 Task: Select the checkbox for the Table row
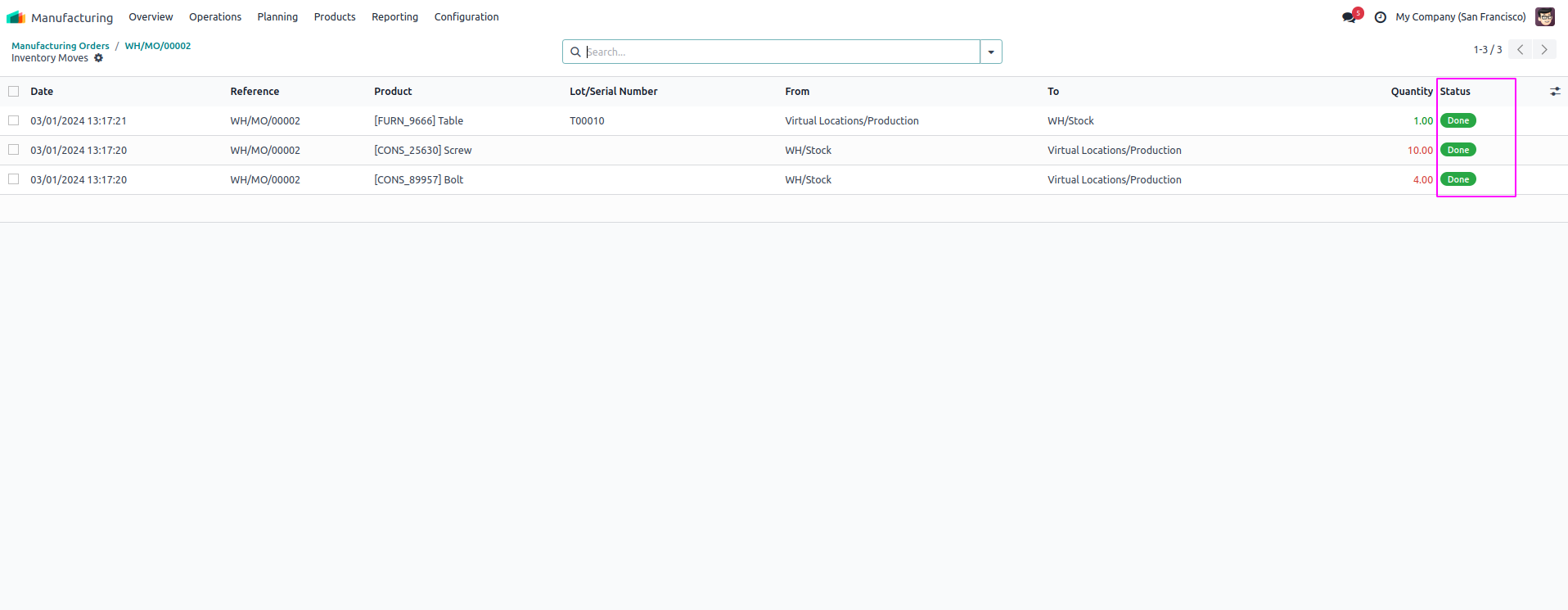pyautogui.click(x=14, y=120)
